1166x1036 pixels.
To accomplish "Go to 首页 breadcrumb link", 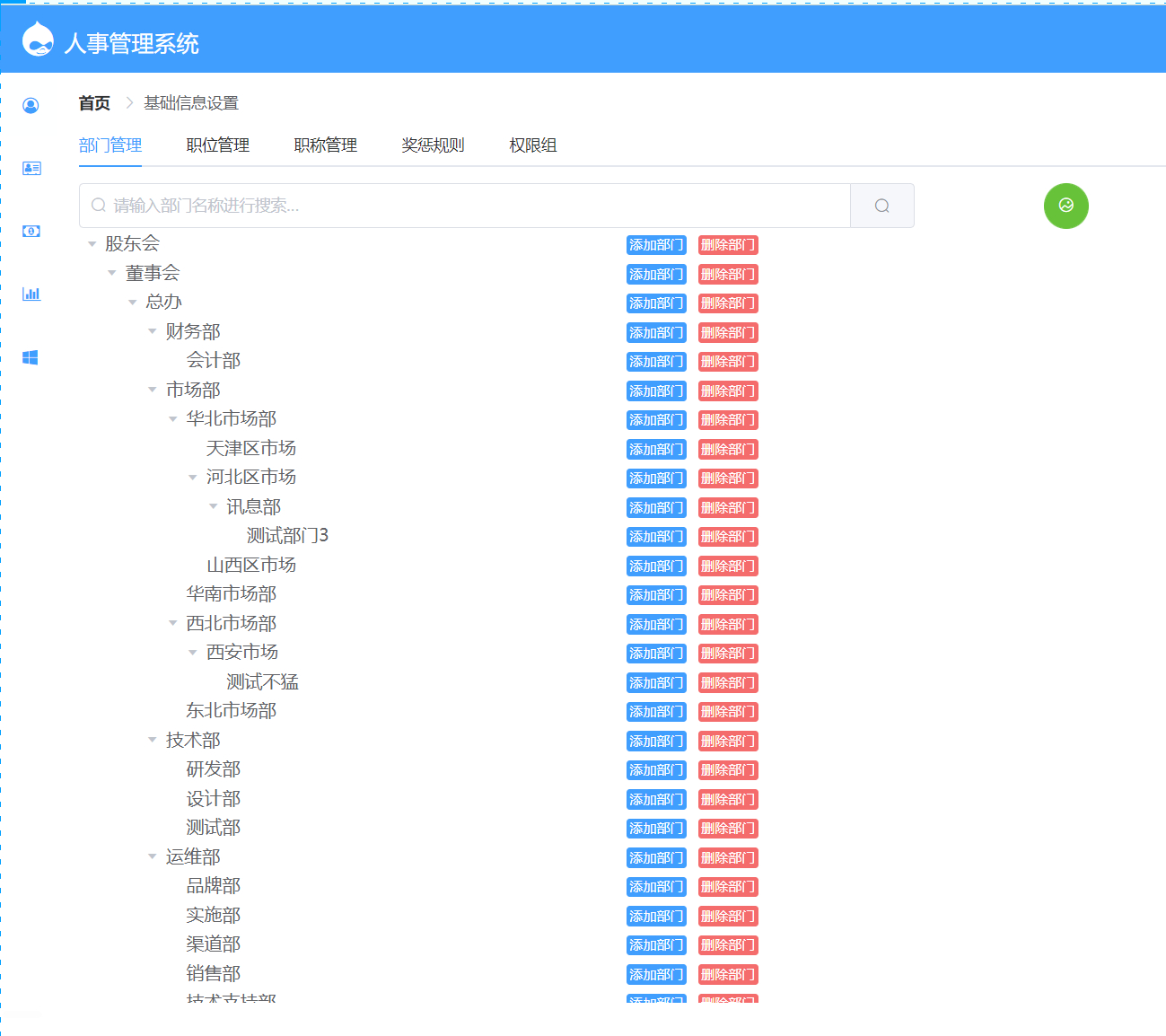I will pyautogui.click(x=94, y=103).
